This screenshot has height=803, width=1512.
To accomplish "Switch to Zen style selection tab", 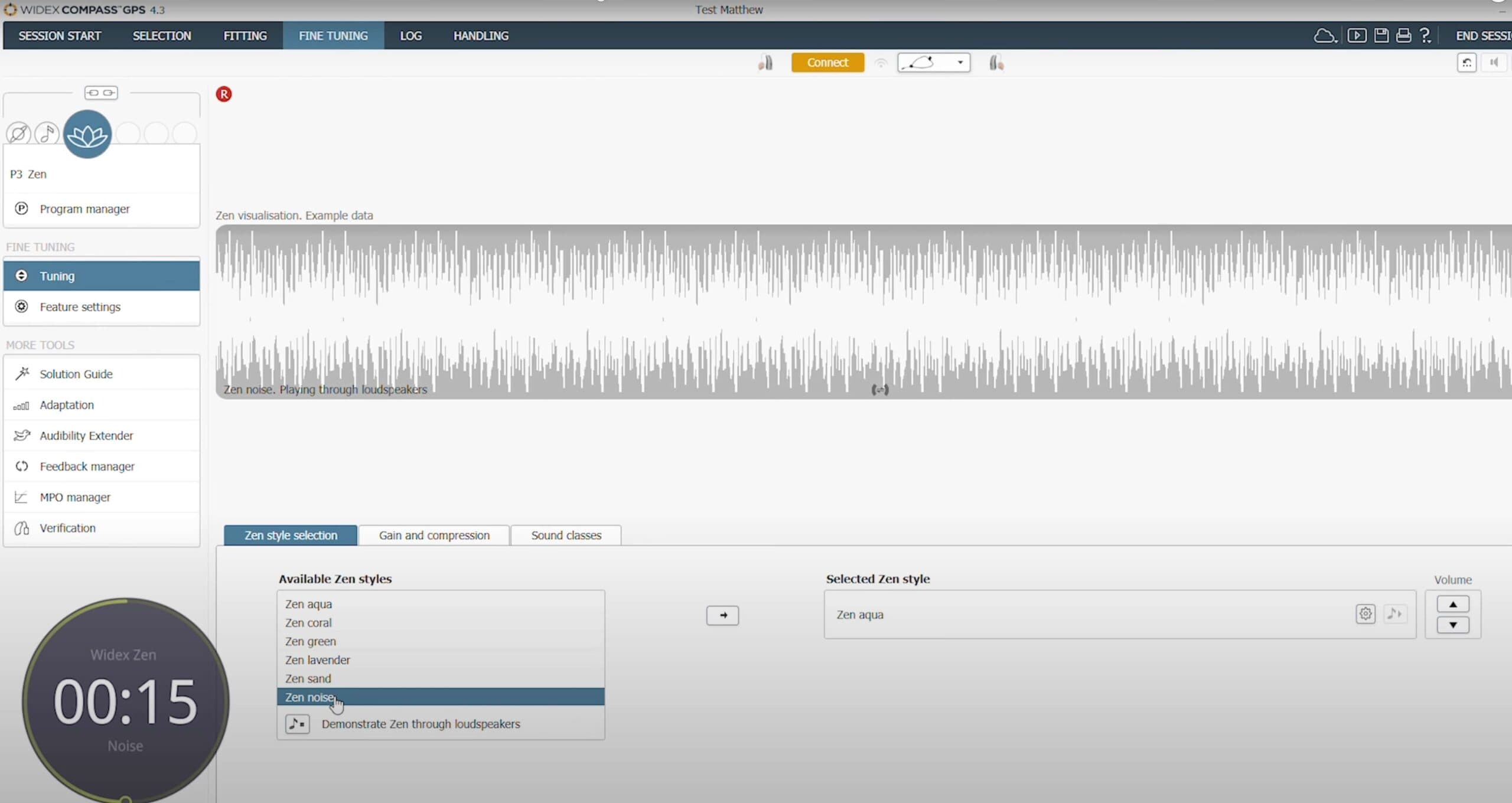I will tap(291, 536).
